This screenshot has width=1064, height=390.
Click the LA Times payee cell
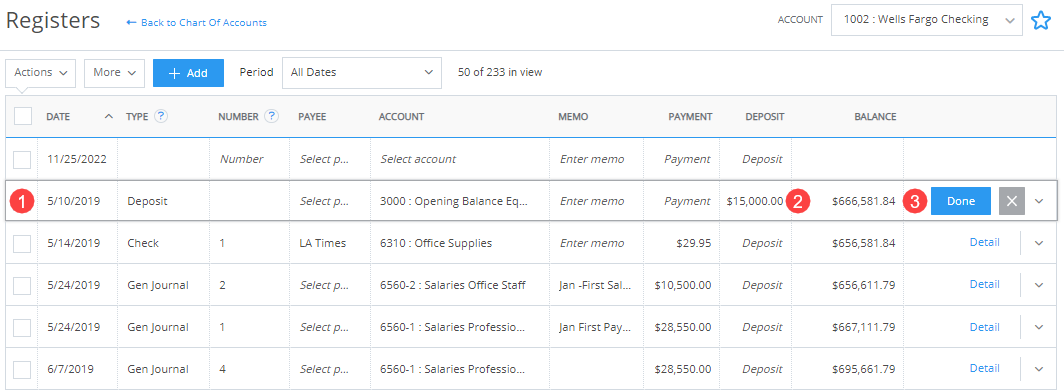pos(330,243)
